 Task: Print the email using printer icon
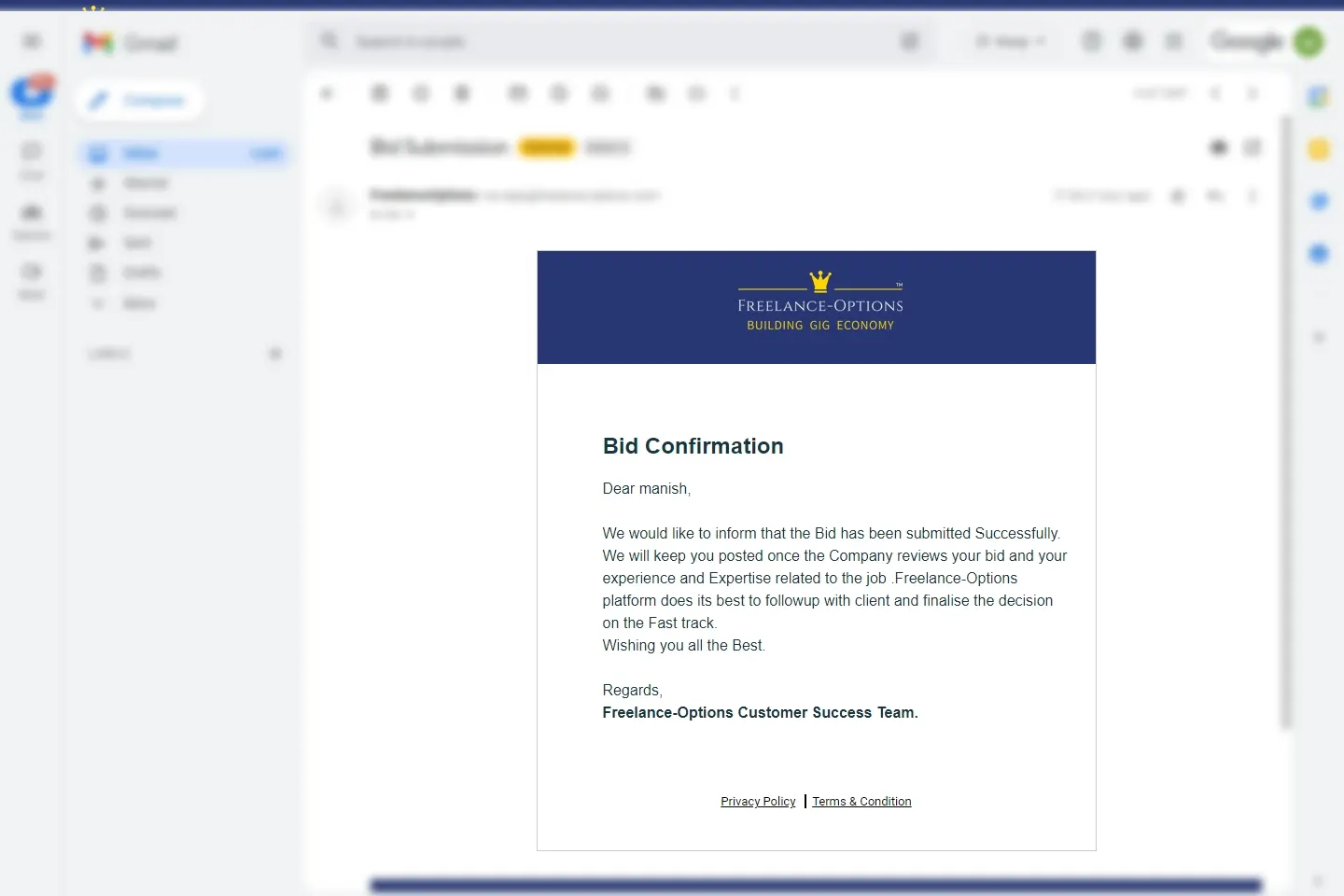click(1218, 147)
